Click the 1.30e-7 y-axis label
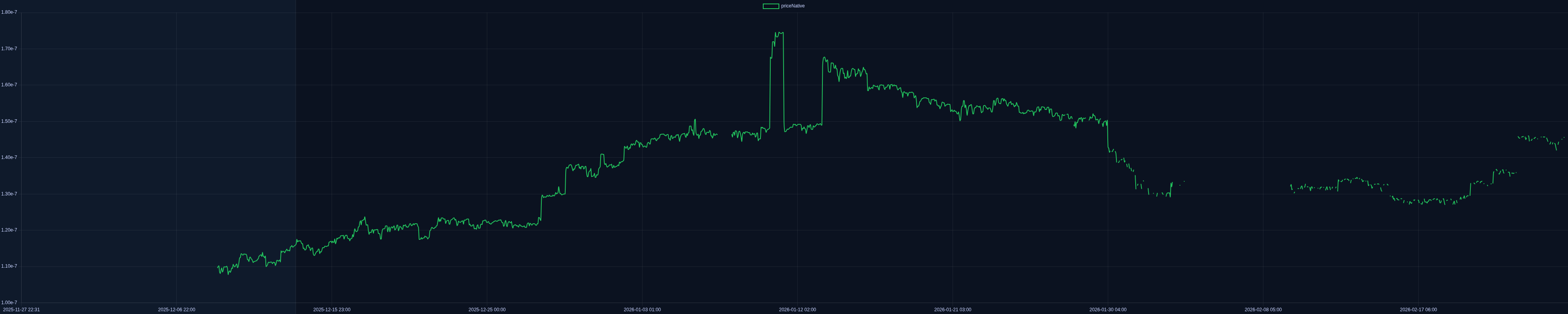This screenshot has width=1568, height=314. (9, 194)
